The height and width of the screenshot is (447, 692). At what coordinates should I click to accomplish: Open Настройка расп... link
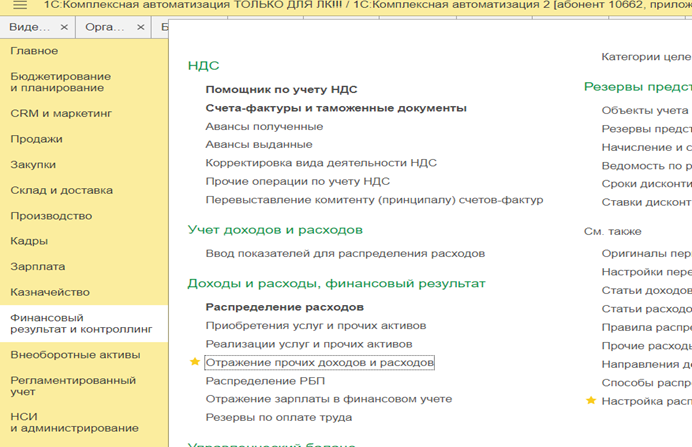click(647, 401)
